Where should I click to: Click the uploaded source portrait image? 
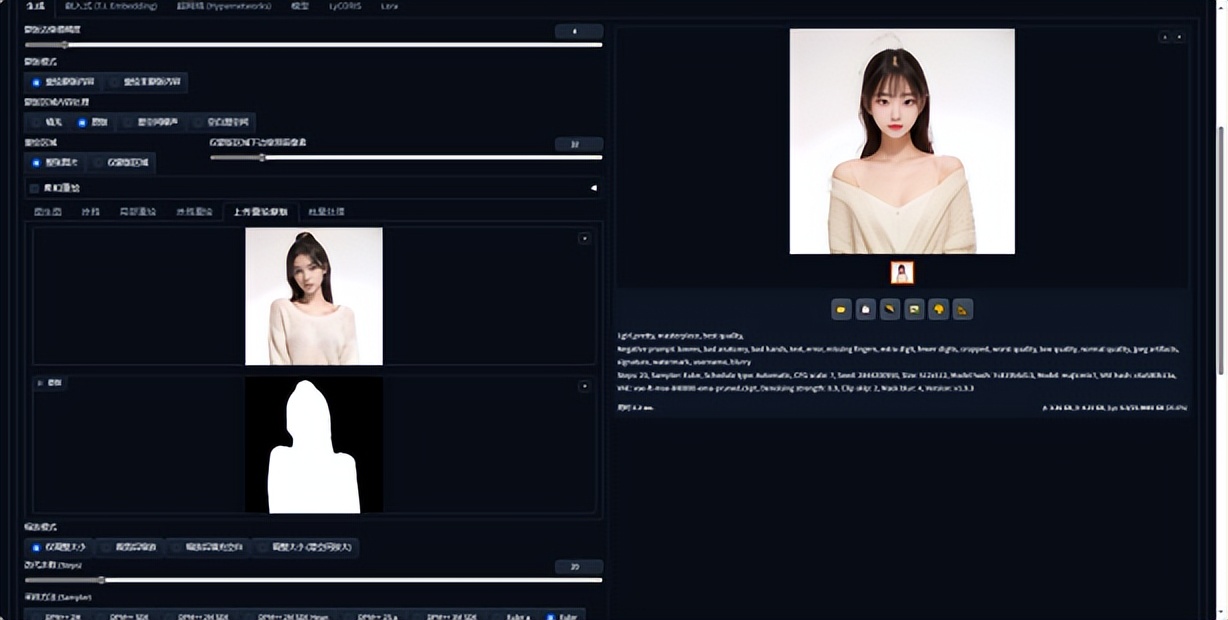[314, 296]
